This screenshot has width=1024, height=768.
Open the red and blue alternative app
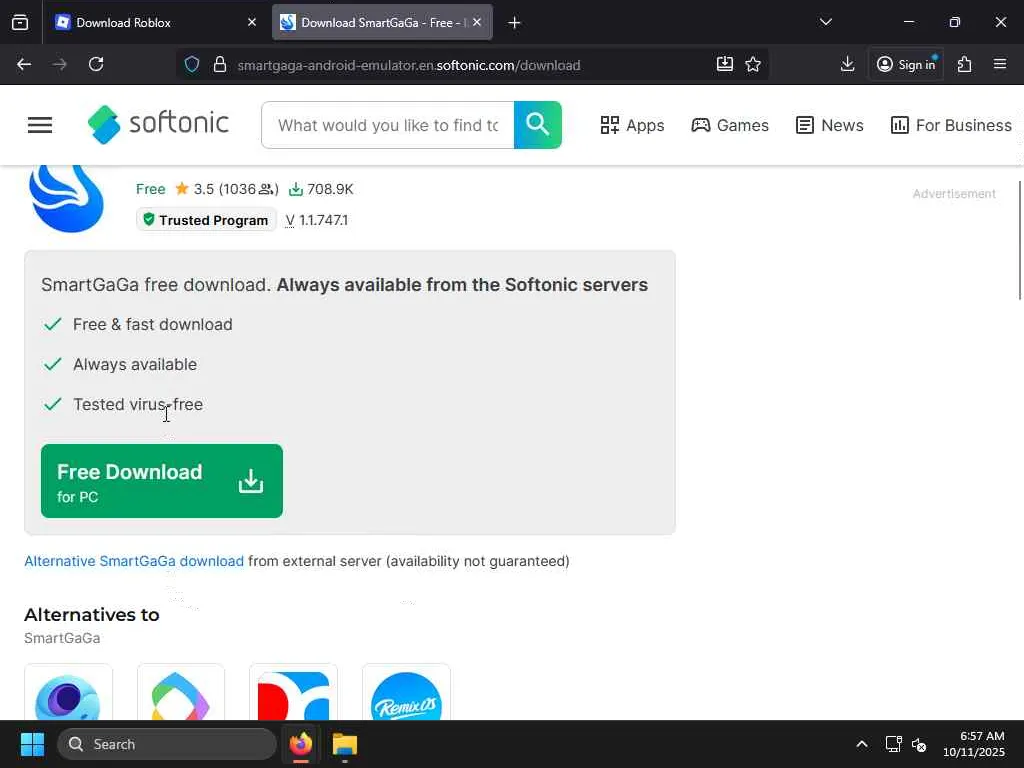coord(293,692)
